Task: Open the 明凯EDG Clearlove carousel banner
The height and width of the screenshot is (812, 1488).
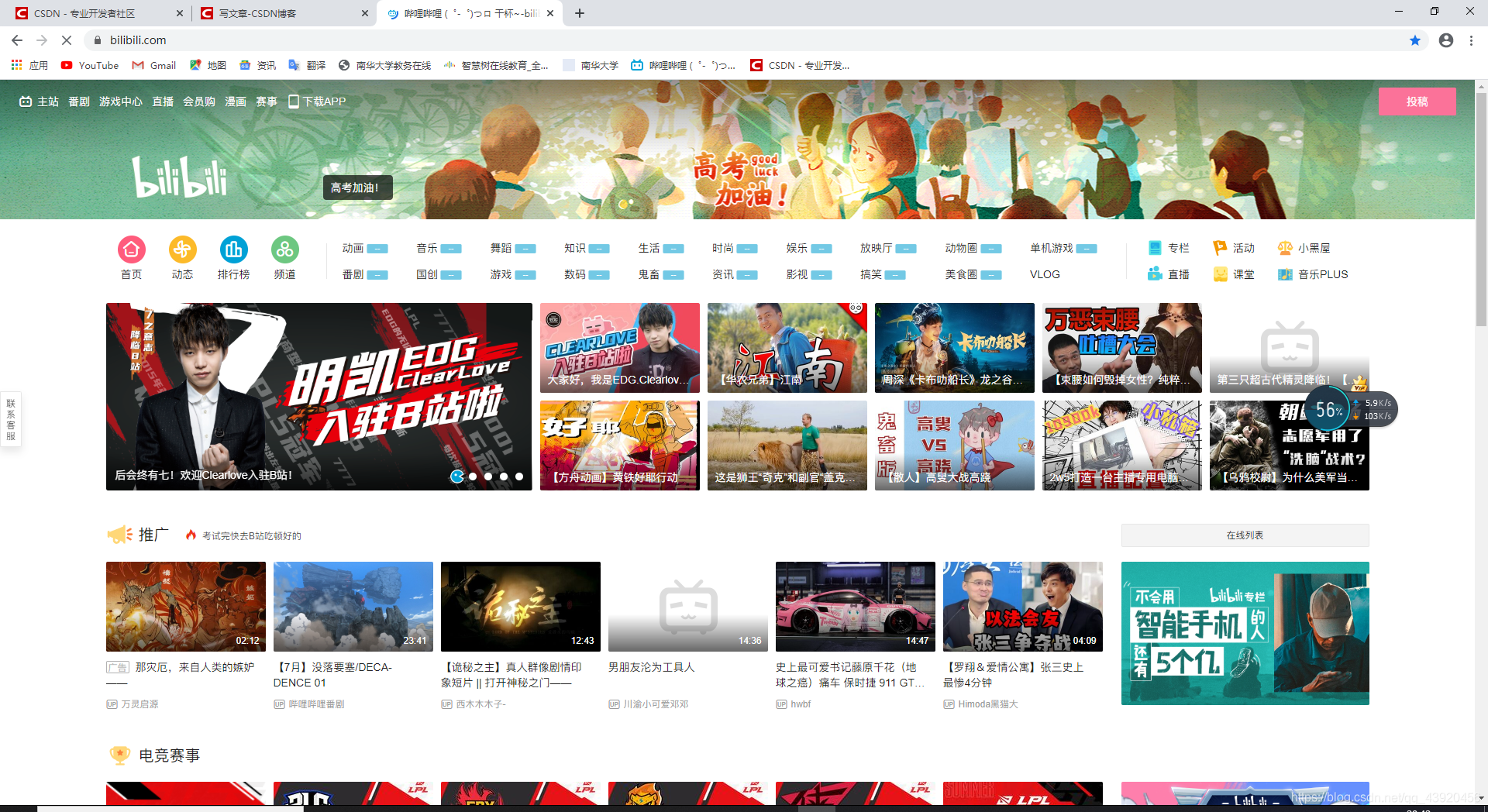Action: tap(319, 397)
